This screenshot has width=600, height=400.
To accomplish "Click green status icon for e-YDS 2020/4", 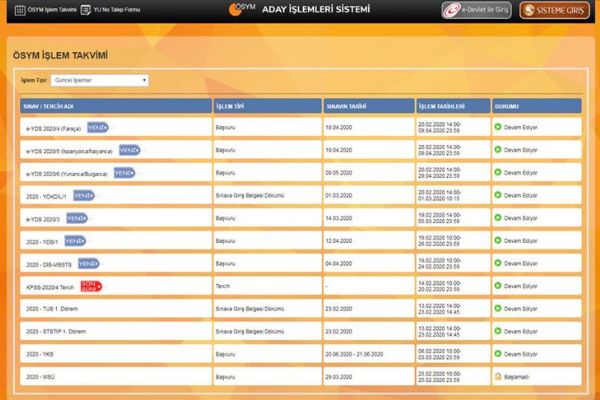I will click(498, 128).
